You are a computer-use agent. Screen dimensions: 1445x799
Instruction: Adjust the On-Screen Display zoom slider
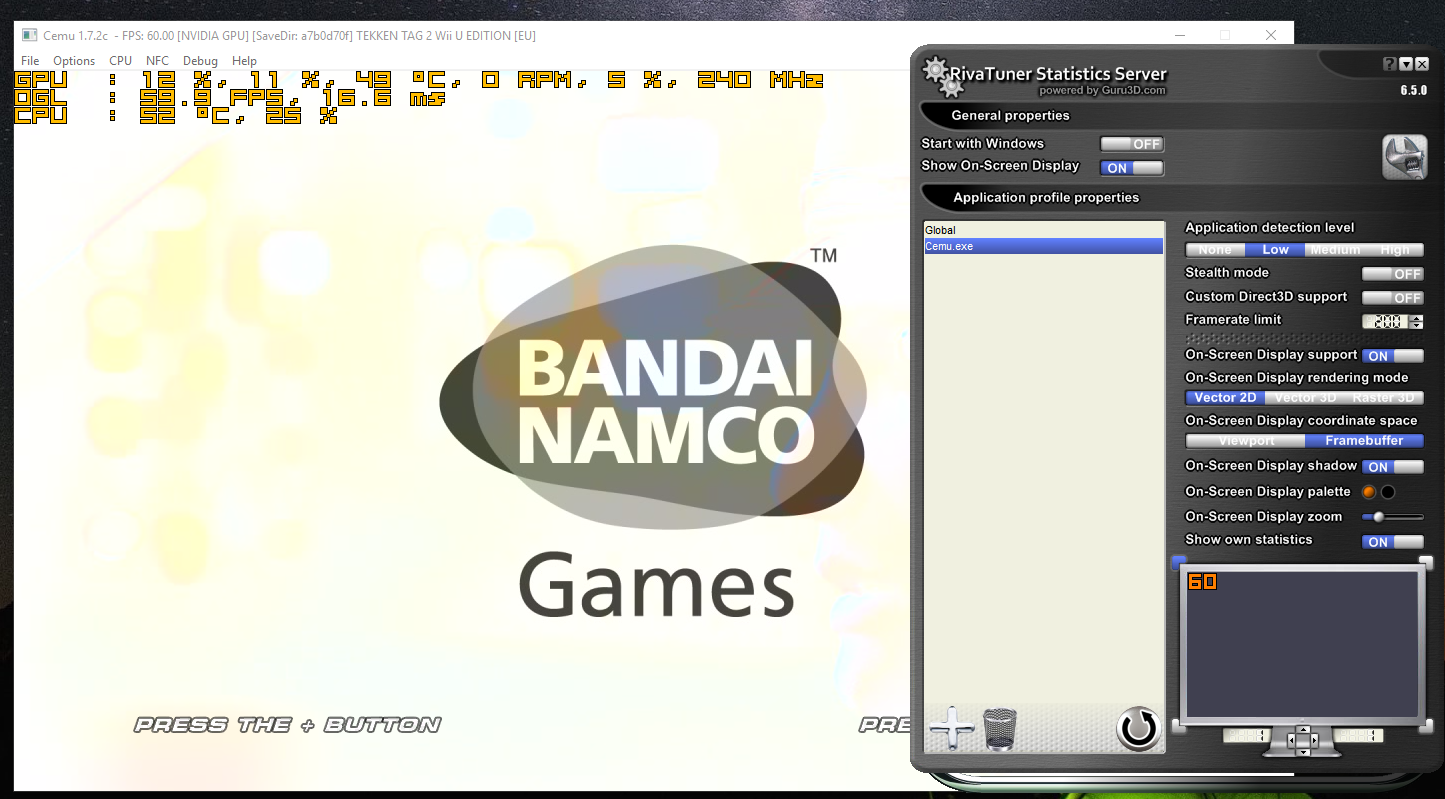coord(1393,517)
